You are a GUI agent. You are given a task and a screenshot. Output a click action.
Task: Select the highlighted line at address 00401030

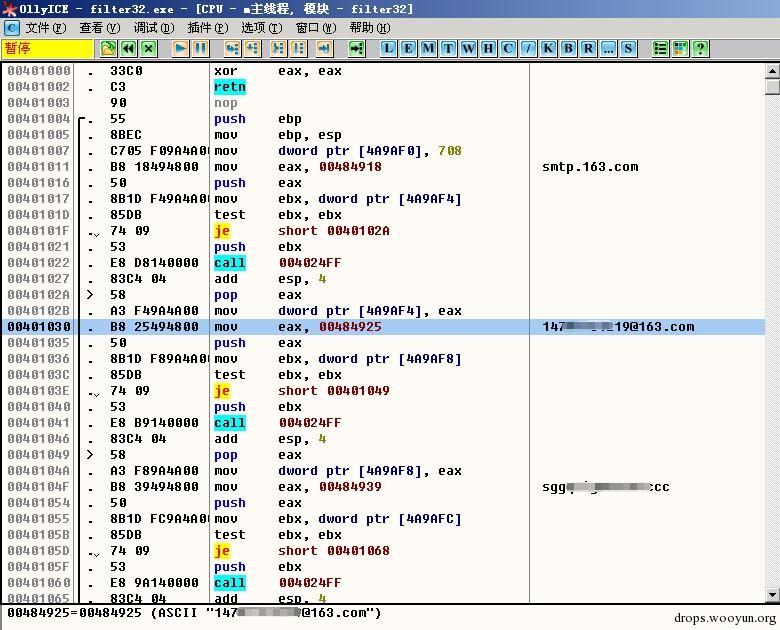(383, 327)
